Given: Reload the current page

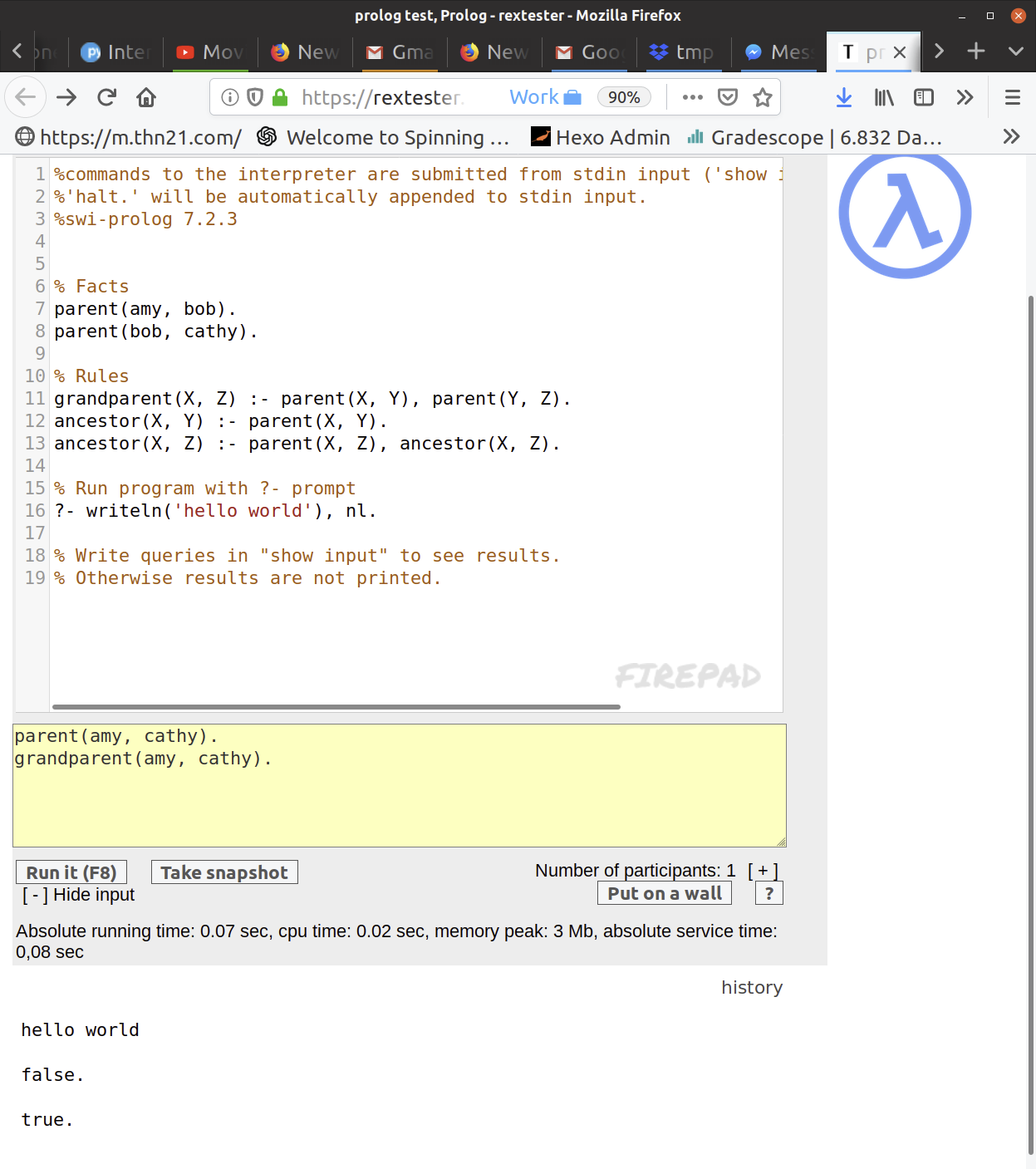Looking at the screenshot, I should (106, 97).
